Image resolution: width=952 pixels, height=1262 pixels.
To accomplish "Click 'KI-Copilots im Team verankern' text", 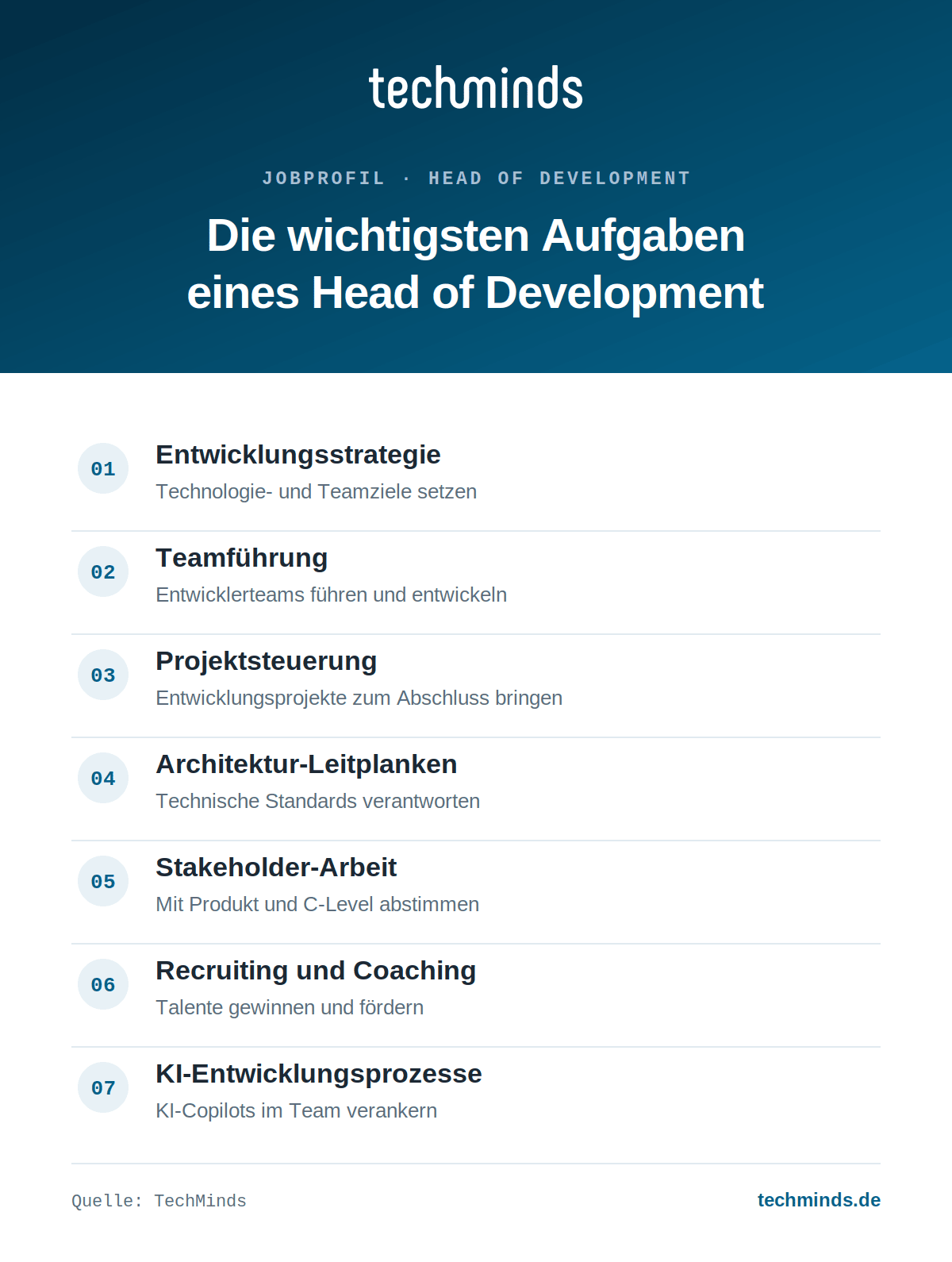I will pyautogui.click(x=297, y=1110).
